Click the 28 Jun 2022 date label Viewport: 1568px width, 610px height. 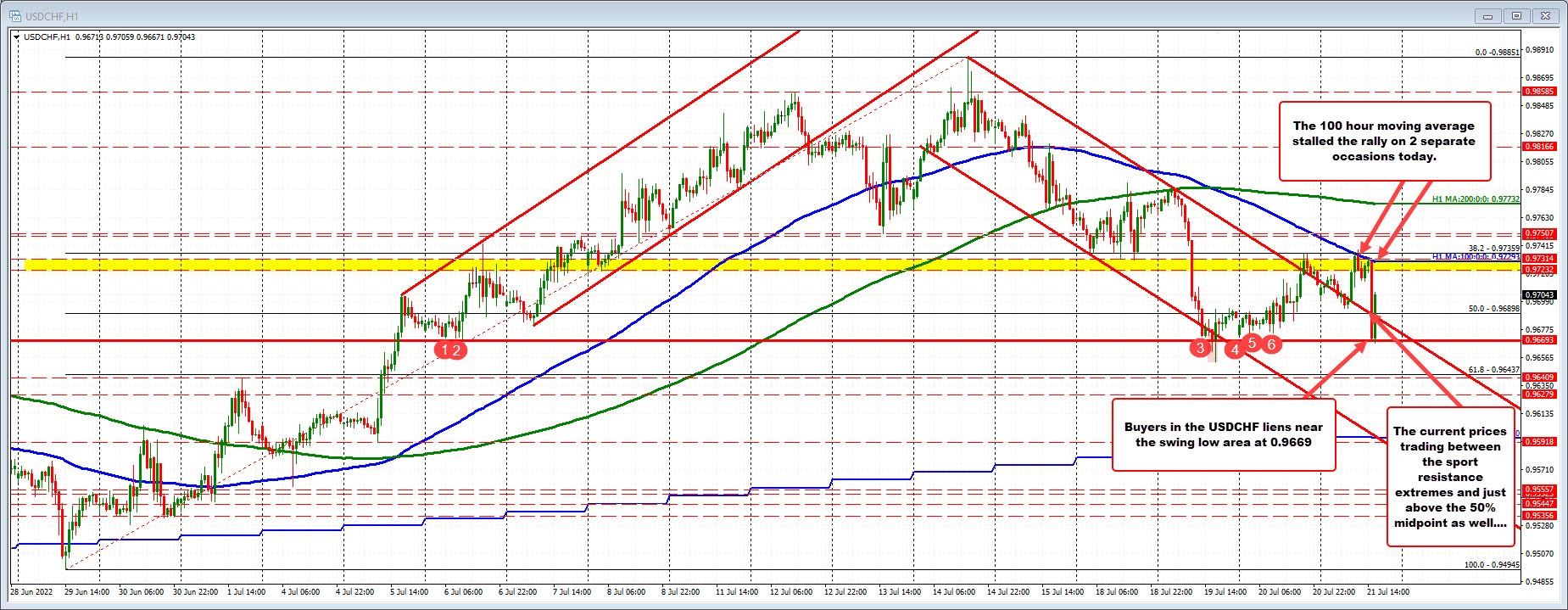point(31,591)
